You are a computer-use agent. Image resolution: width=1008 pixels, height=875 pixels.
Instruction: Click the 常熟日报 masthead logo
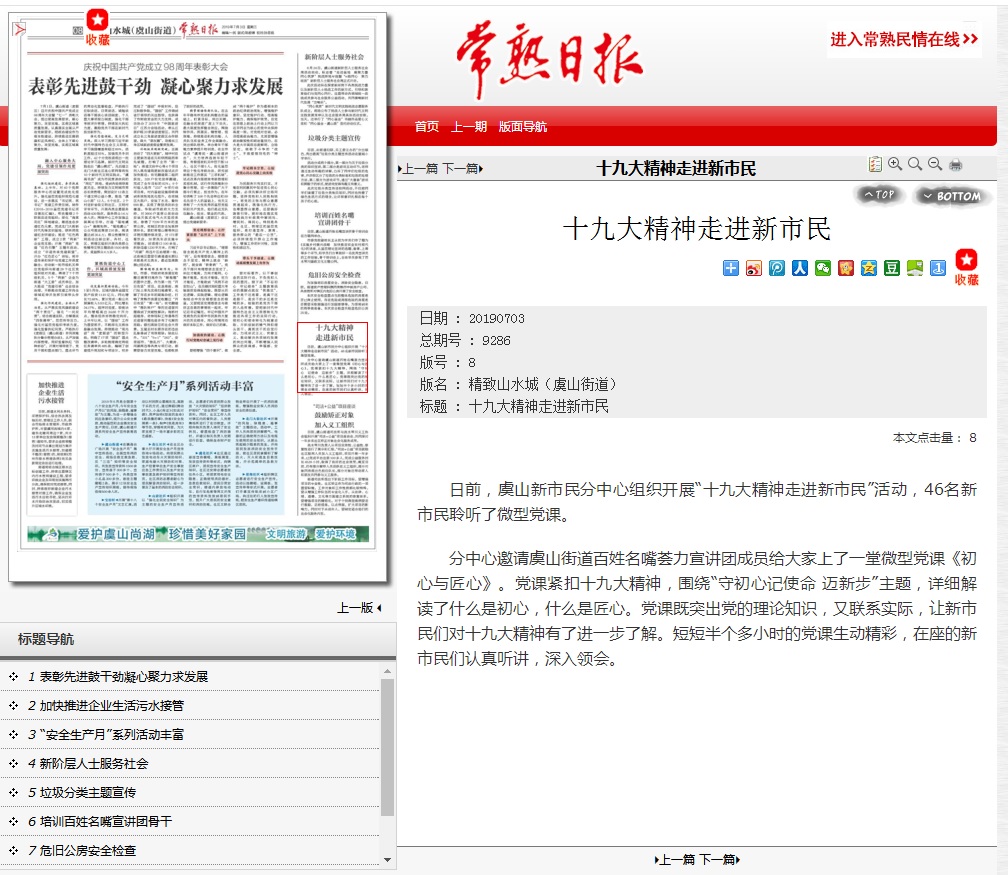pyautogui.click(x=548, y=58)
